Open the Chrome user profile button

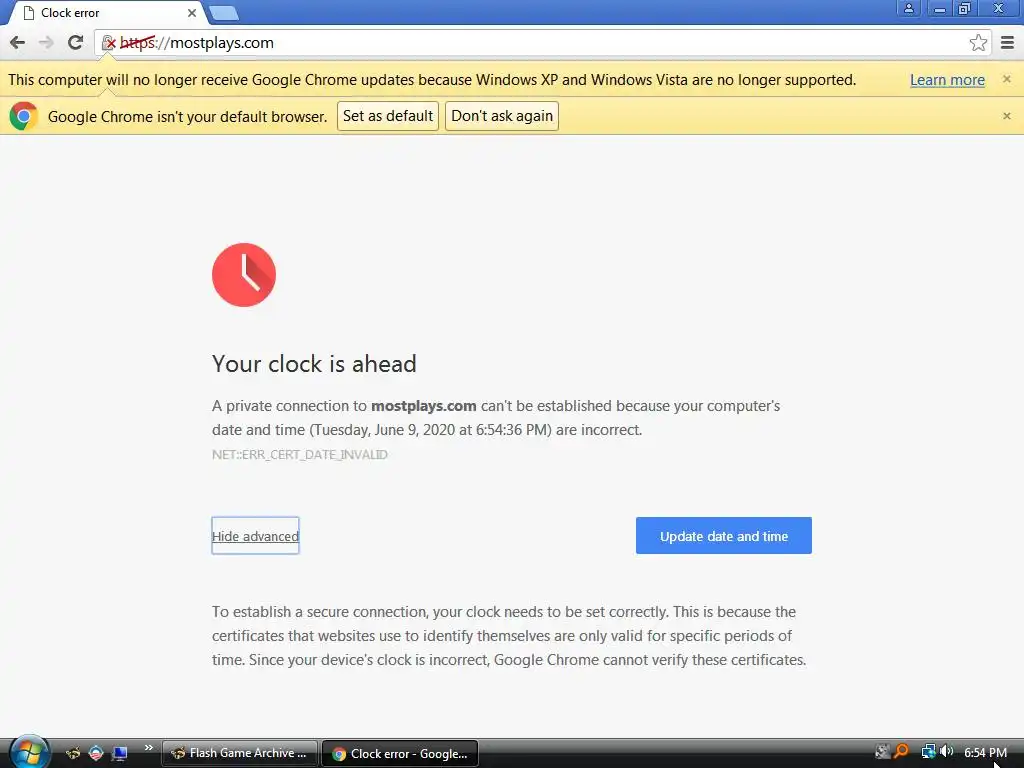908,8
